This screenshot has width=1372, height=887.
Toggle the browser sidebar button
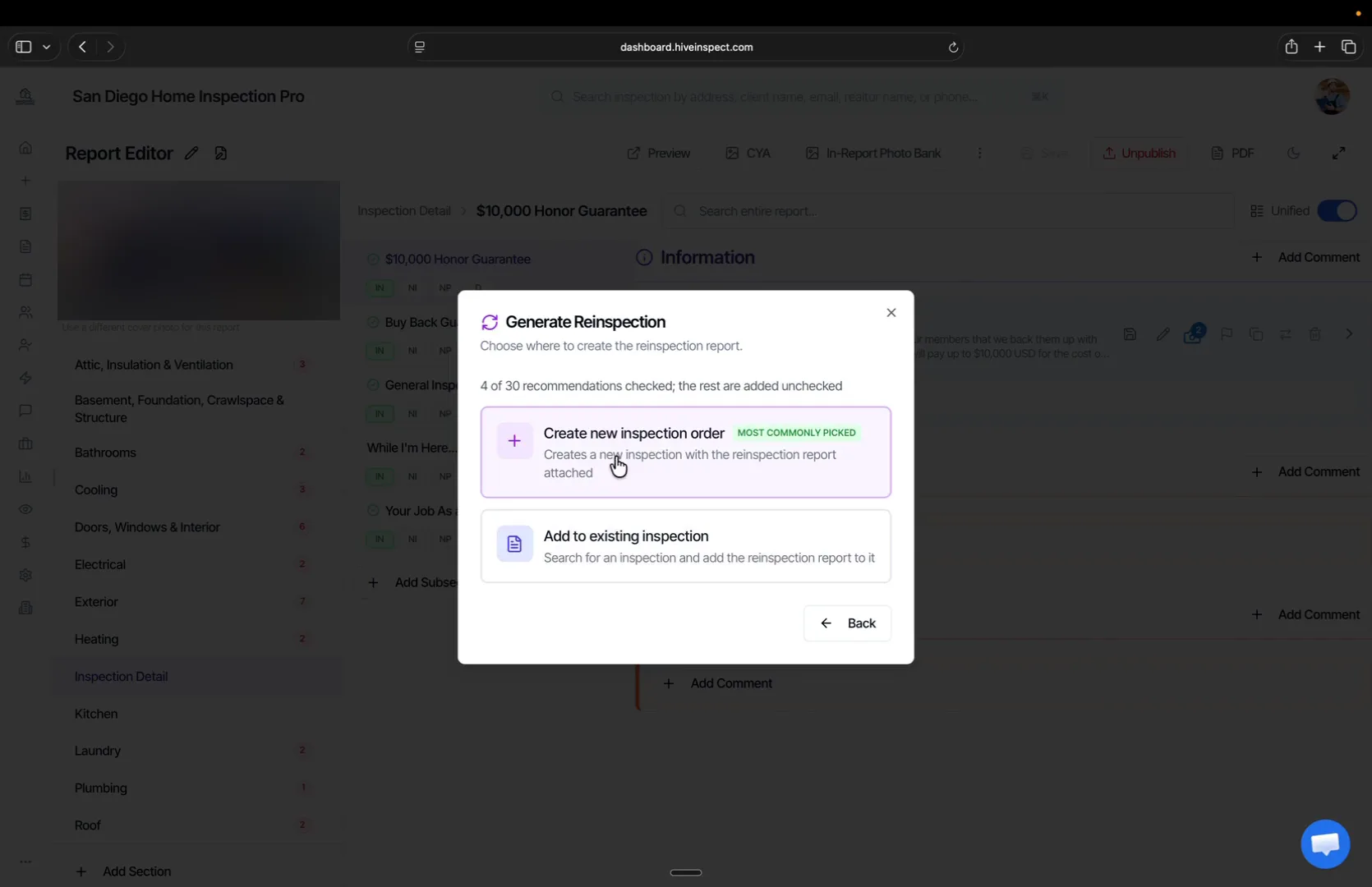click(x=24, y=47)
